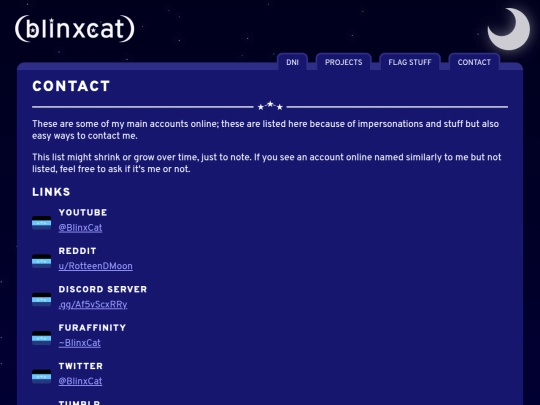Open the @BlinxCat YouTube link
This screenshot has width=540, height=405.
click(x=80, y=228)
